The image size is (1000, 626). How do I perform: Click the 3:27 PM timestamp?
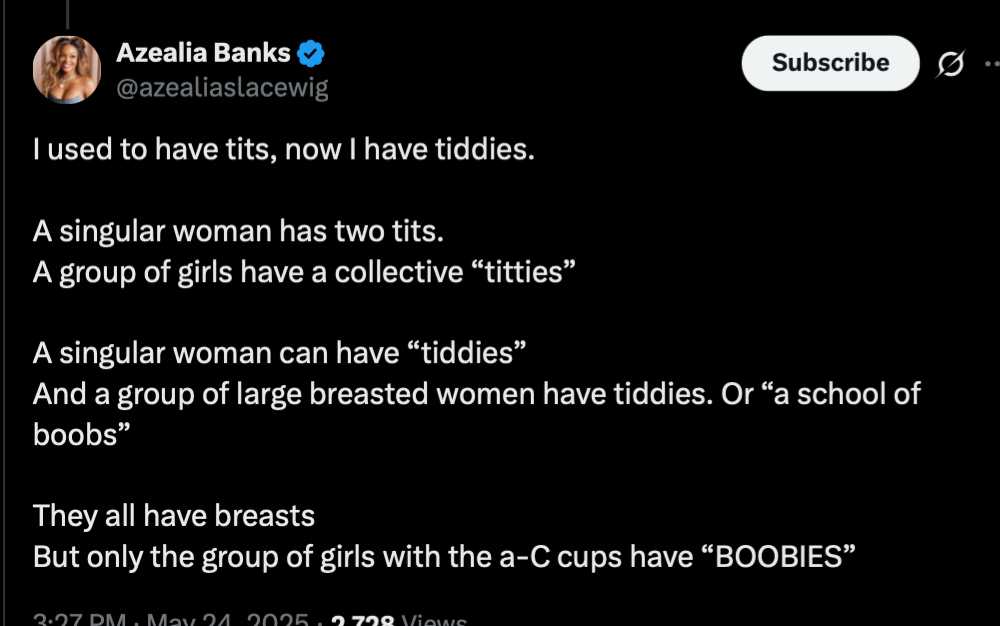(x=78, y=619)
